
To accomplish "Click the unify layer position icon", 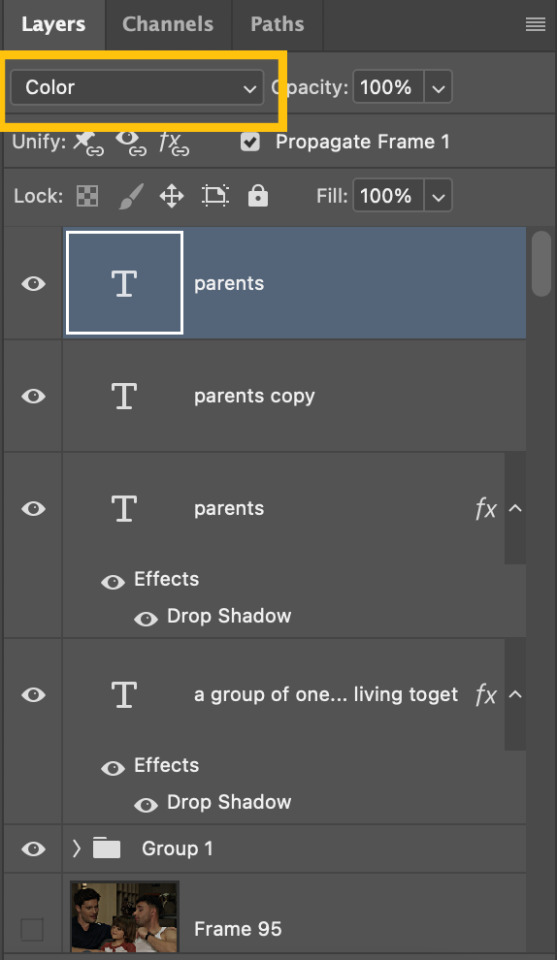I will [88, 143].
